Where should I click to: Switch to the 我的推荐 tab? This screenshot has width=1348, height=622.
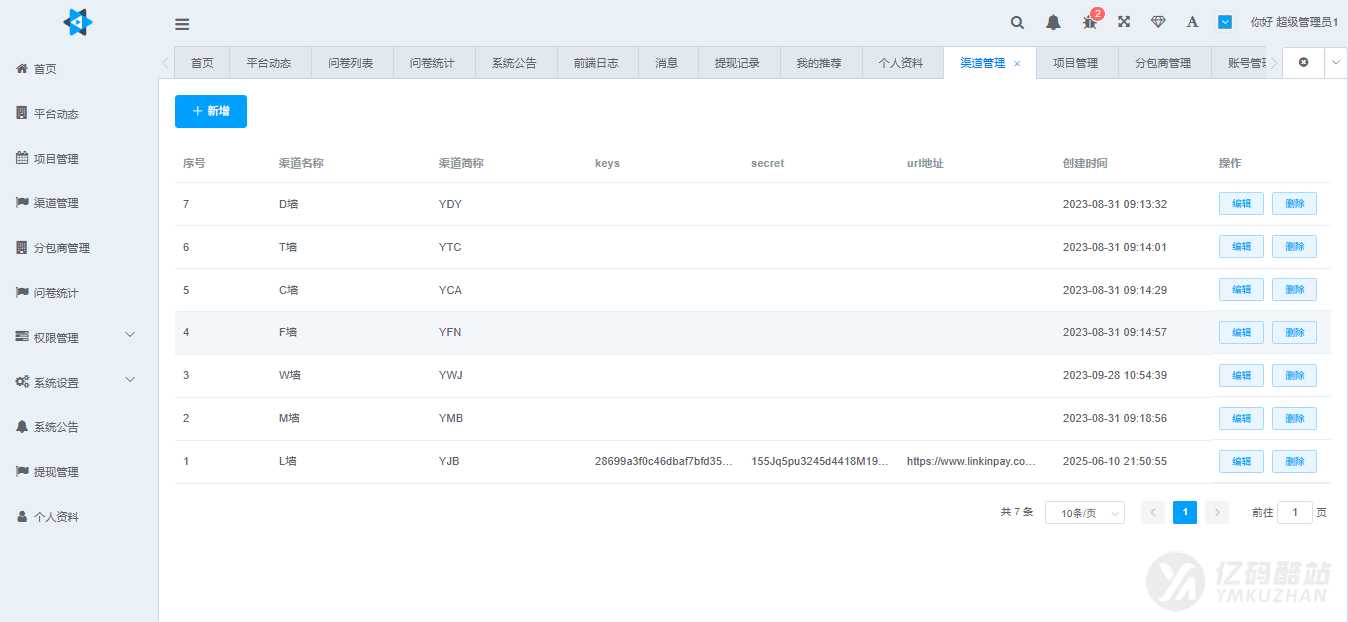coord(819,63)
